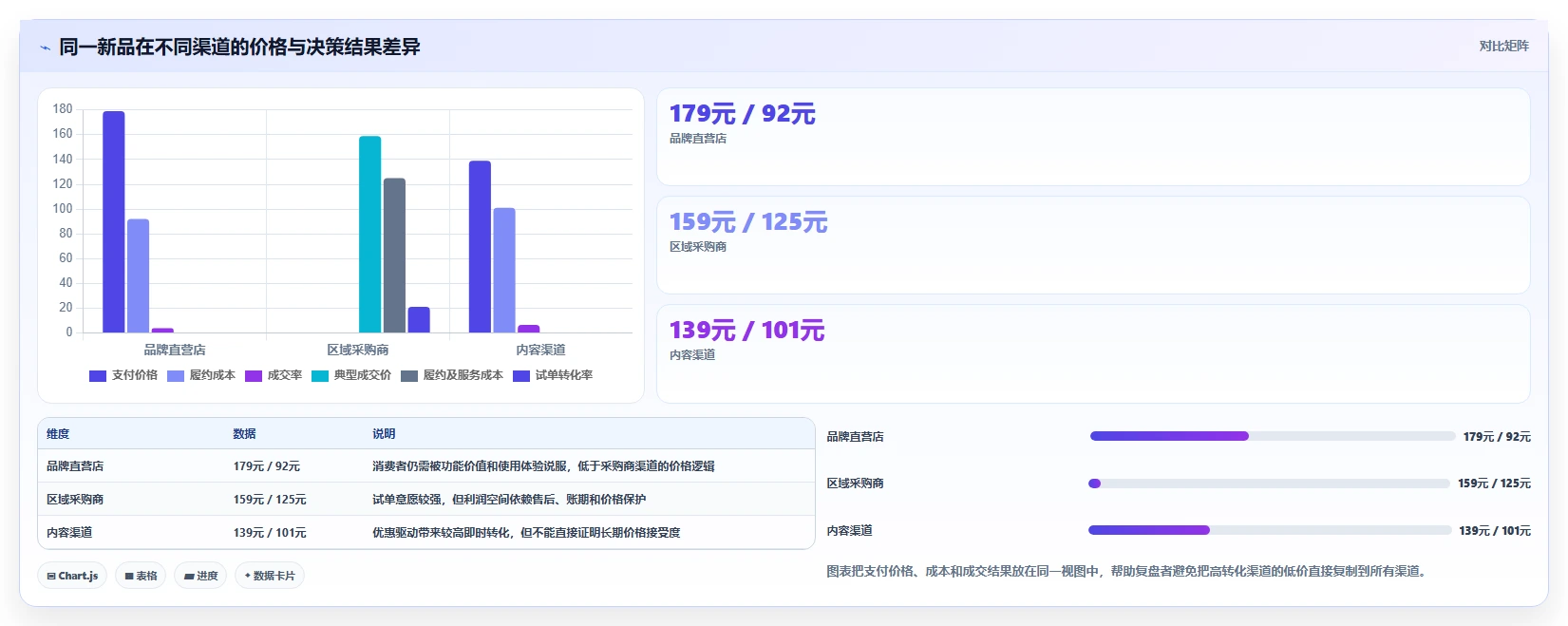Viewport: 1568px width, 626px height.
Task: Click the 维度 table column header
Action: point(58,433)
